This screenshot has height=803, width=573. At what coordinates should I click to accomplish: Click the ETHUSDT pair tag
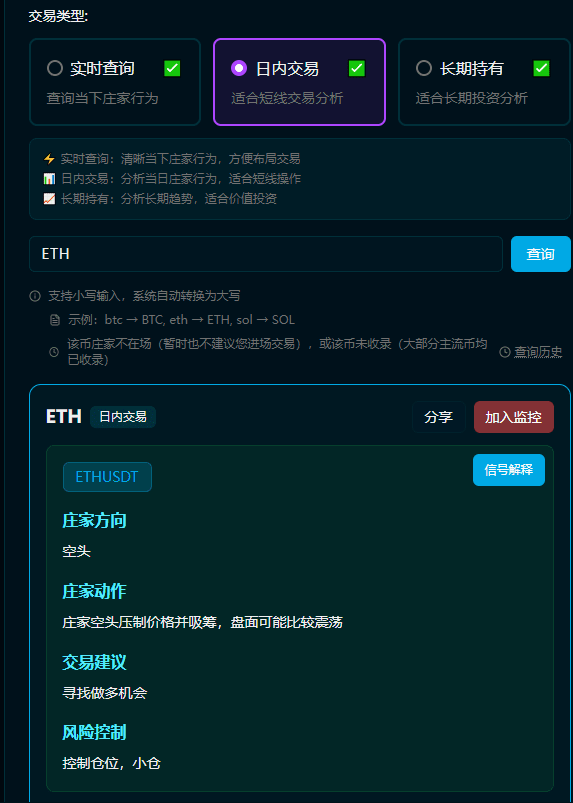coord(107,477)
